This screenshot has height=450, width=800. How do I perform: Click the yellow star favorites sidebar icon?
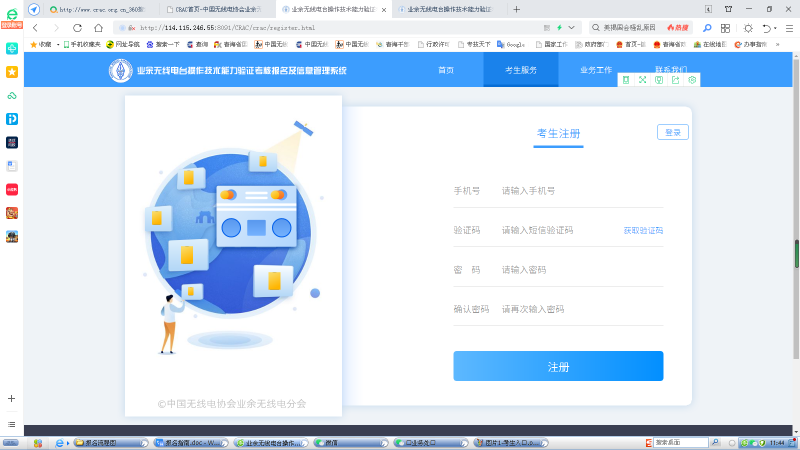[12, 72]
